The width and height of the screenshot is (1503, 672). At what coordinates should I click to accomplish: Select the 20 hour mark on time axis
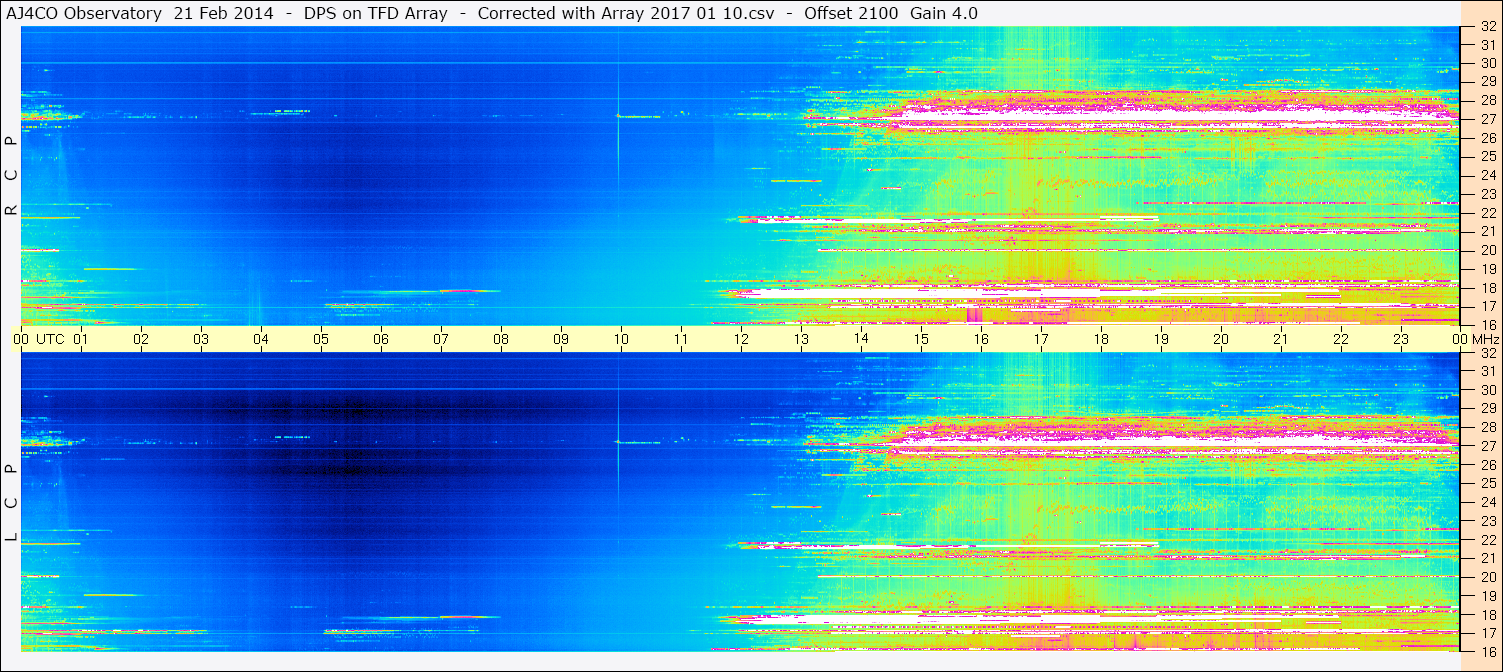click(x=1221, y=339)
